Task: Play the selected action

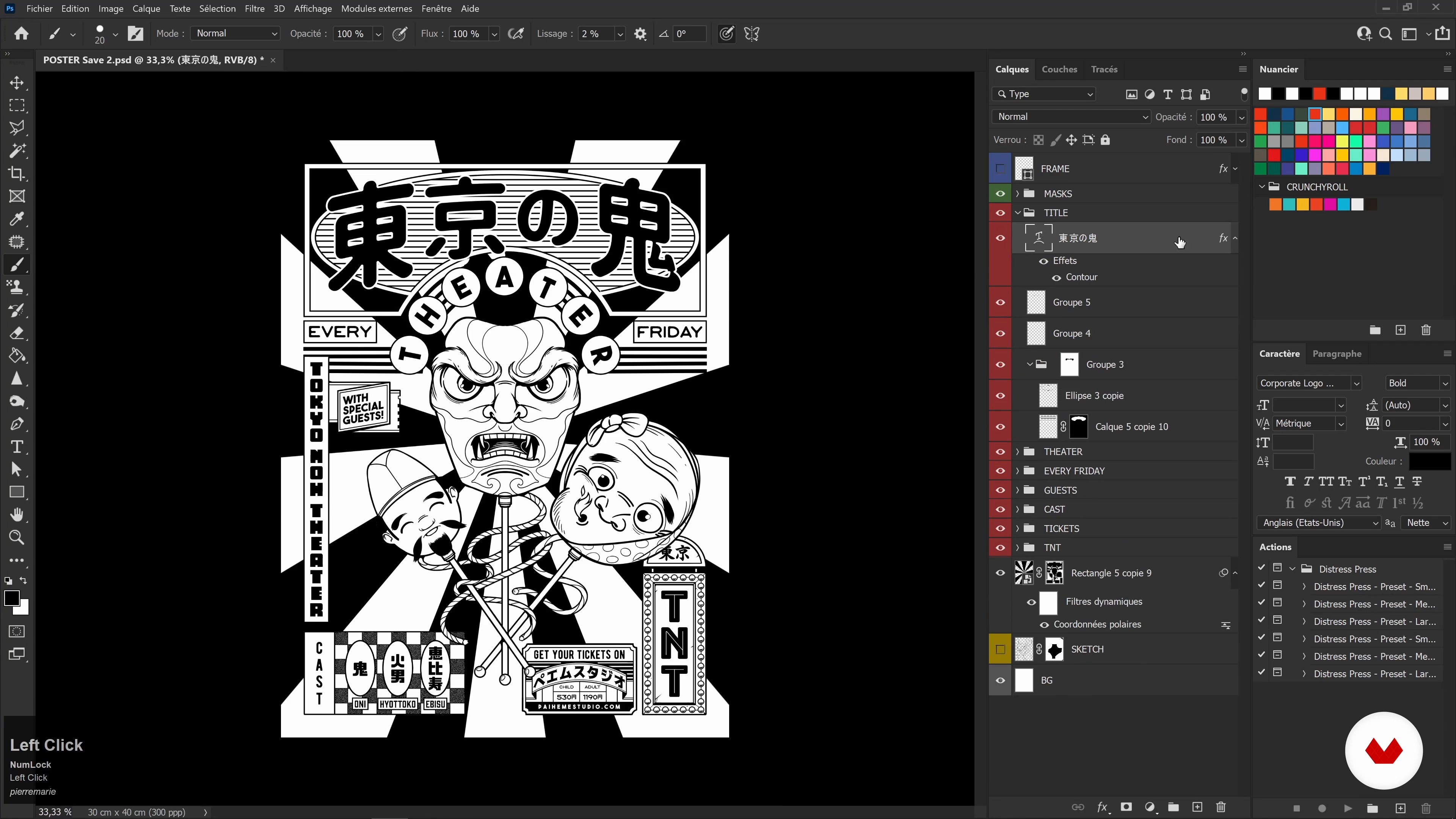Action: tap(1348, 808)
